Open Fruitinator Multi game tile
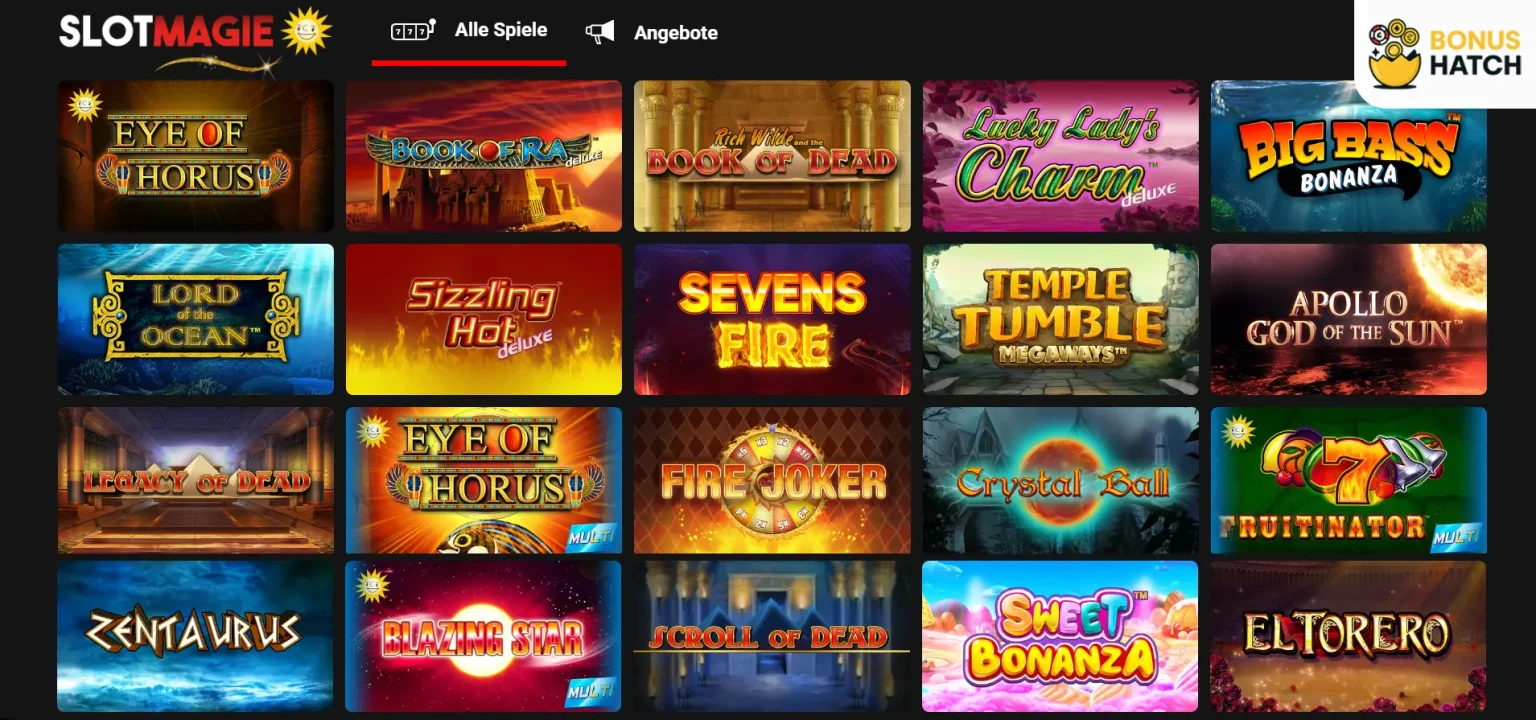Viewport: 1536px width, 720px height. point(1349,480)
